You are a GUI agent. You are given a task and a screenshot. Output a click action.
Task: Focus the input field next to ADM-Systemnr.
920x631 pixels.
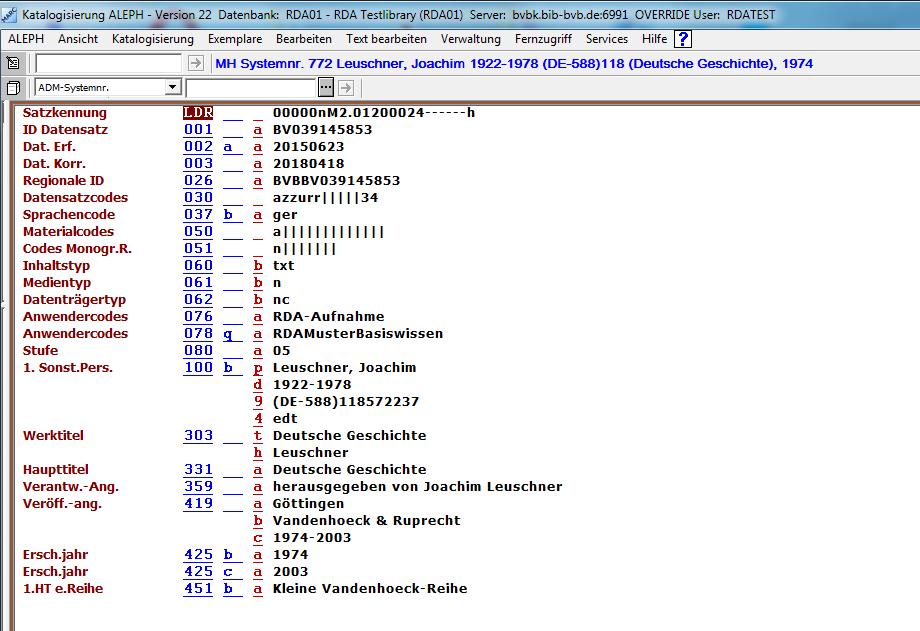click(x=250, y=88)
